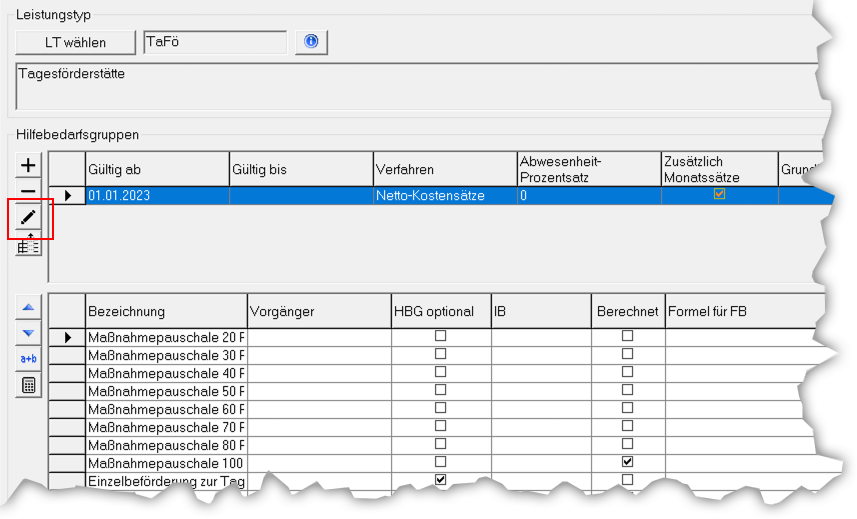Click the Gültig ab column header
Viewport: 857px width, 519px height.
(x=157, y=169)
